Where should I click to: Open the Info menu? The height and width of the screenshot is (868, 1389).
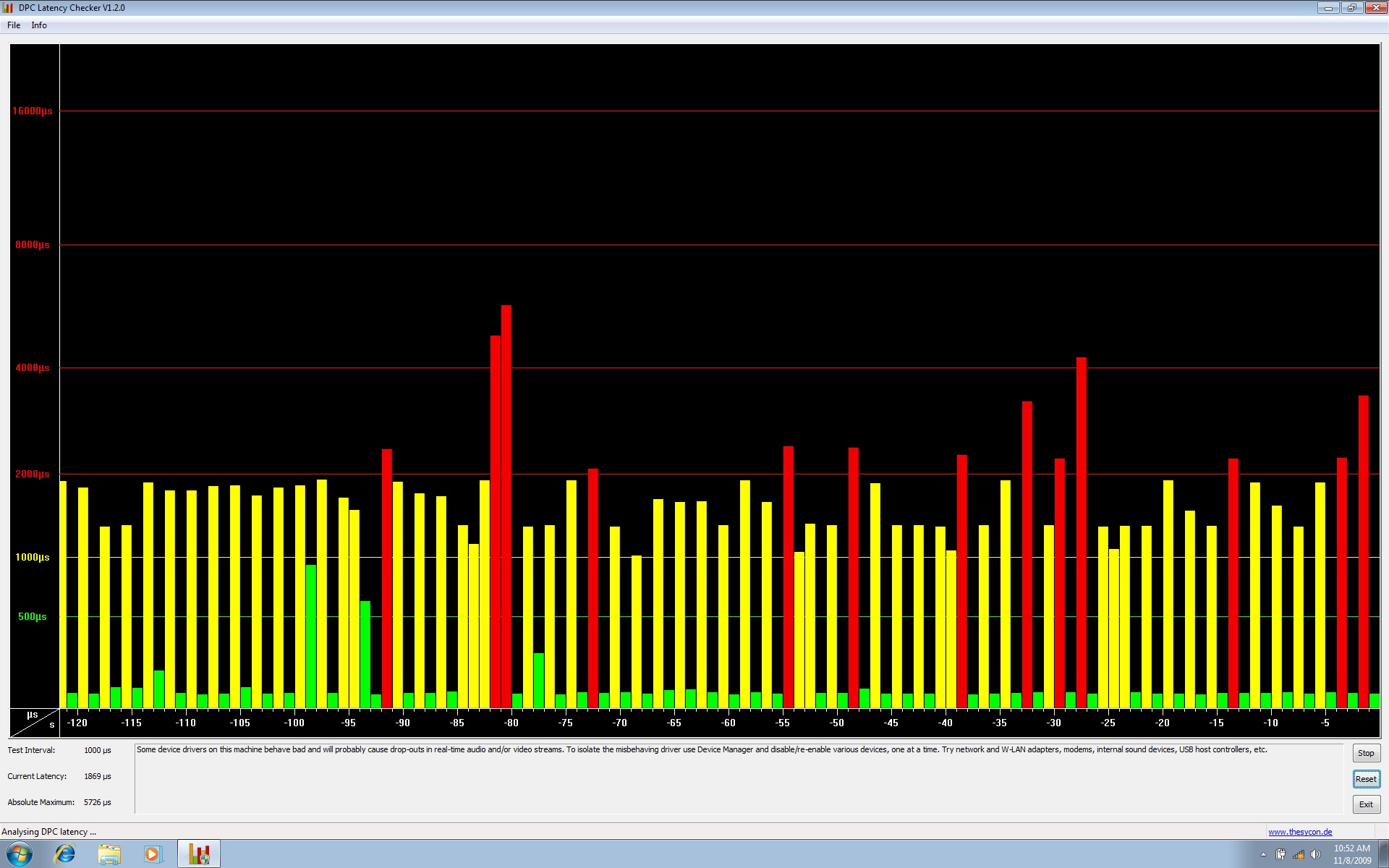(x=39, y=25)
